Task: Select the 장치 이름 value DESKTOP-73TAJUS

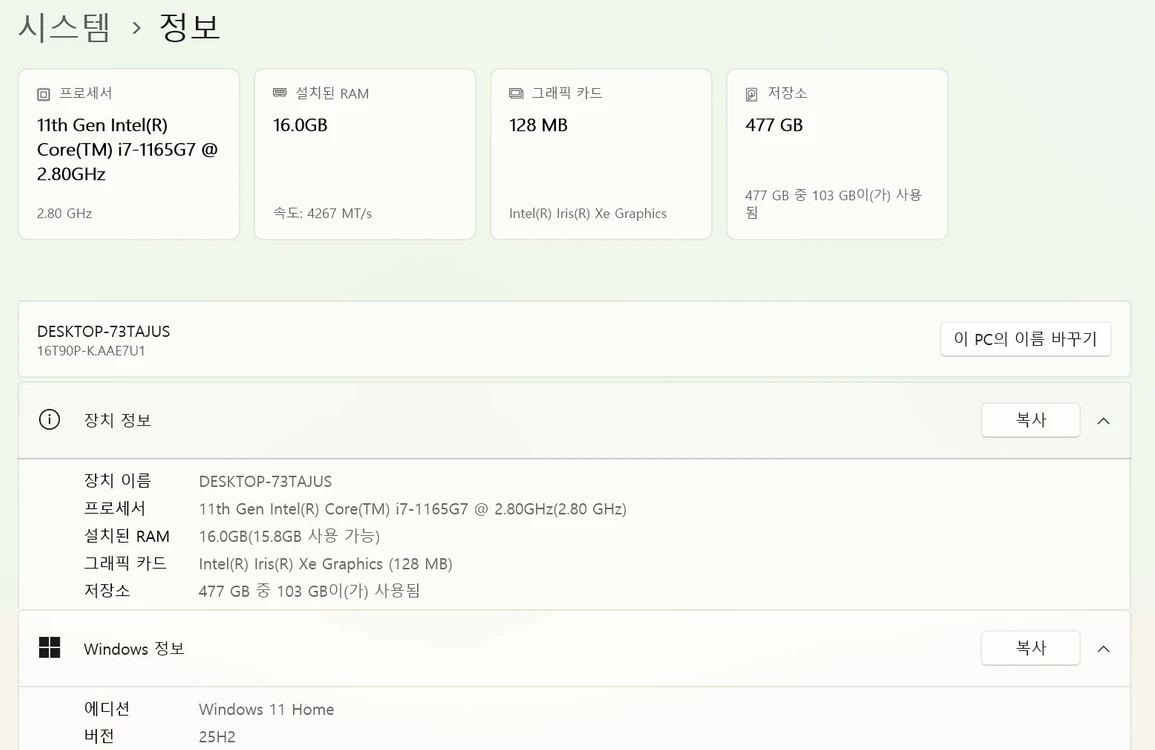Action: (265, 482)
